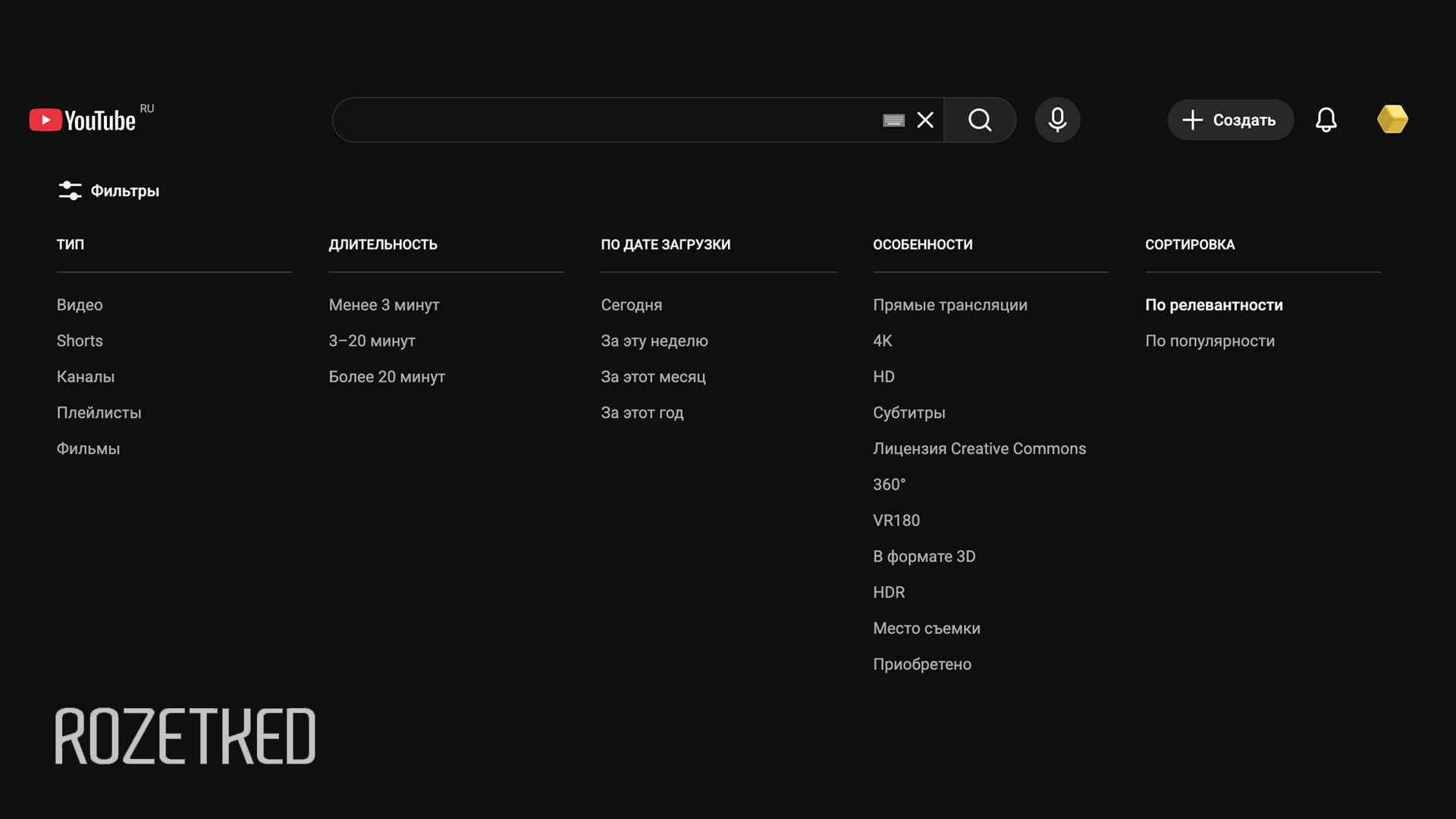Toggle Лицензия Creative Commons filter

click(979, 449)
